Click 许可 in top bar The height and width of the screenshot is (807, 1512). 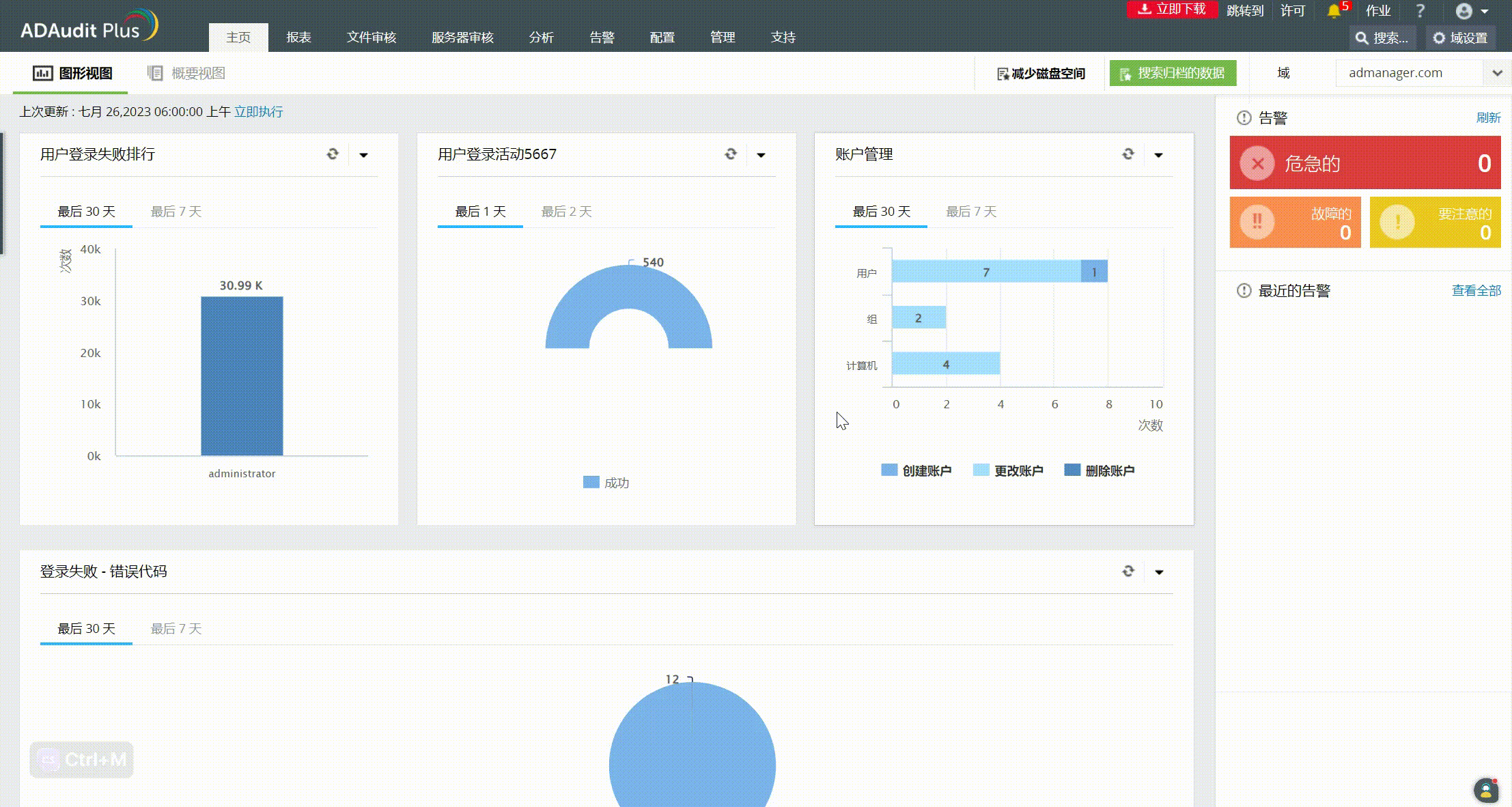click(x=1293, y=11)
